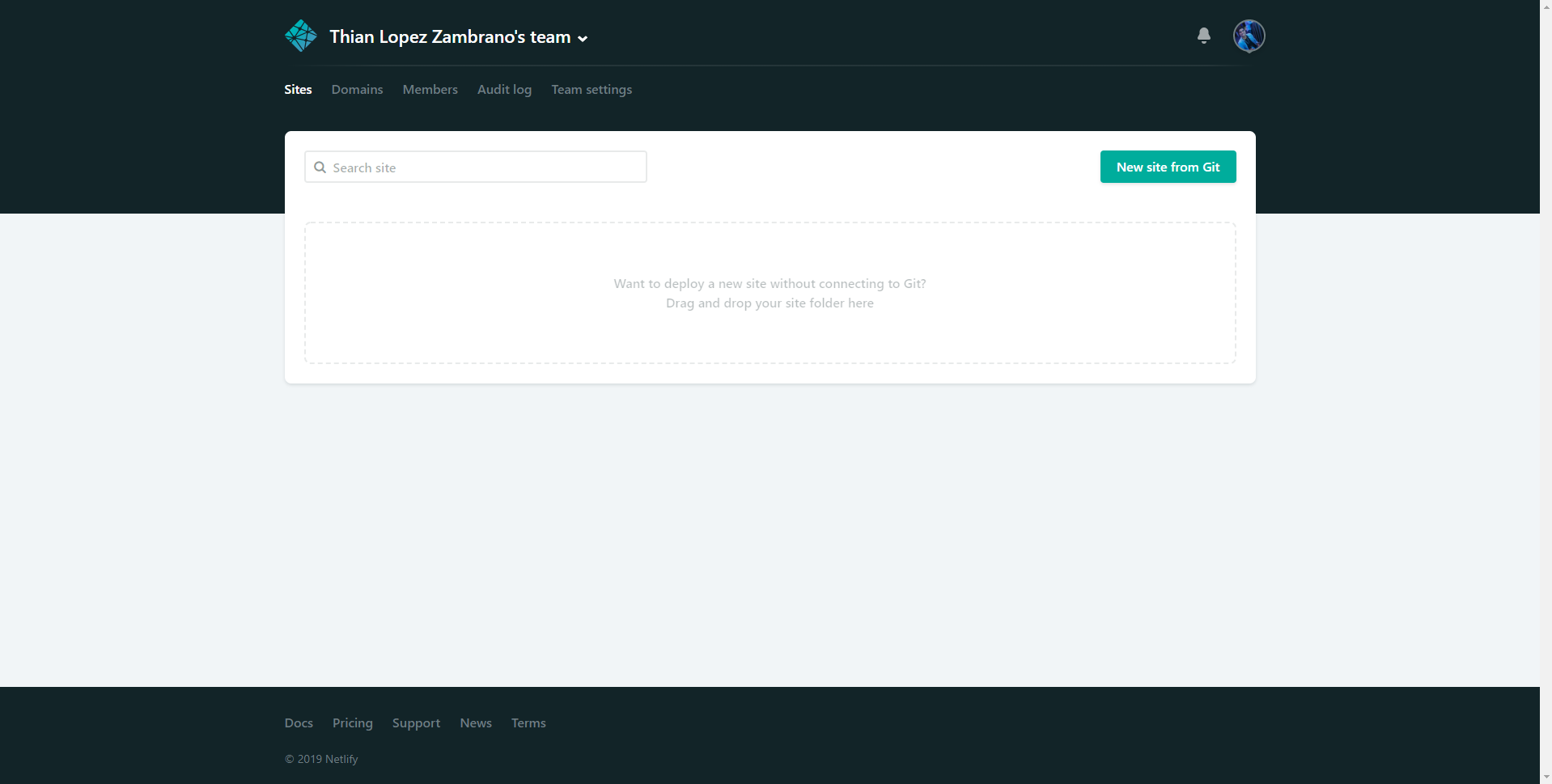Click the scrollbar down arrow
This screenshot has height=784, width=1552.
(1546, 777)
